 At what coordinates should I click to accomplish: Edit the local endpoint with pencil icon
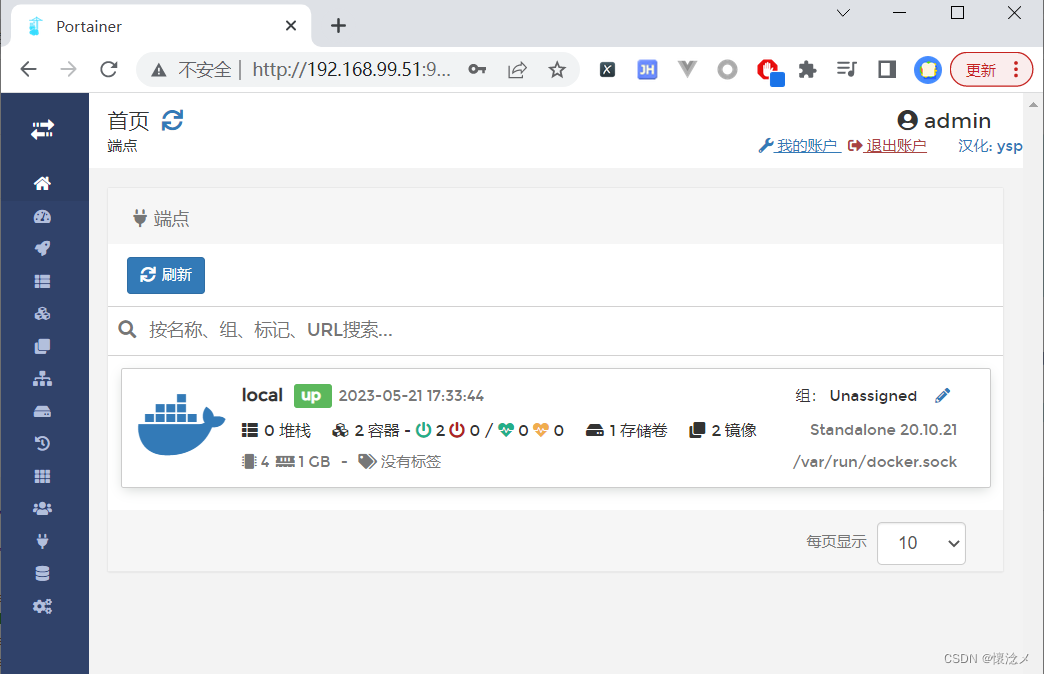point(942,396)
